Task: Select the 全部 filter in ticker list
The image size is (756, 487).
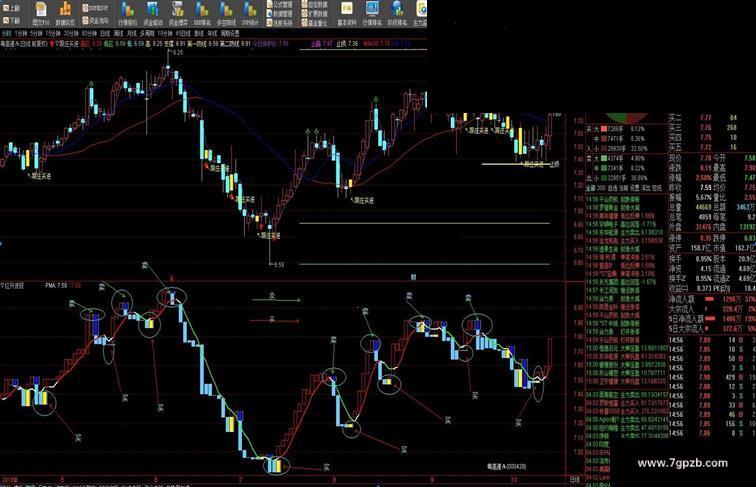Action: point(591,188)
